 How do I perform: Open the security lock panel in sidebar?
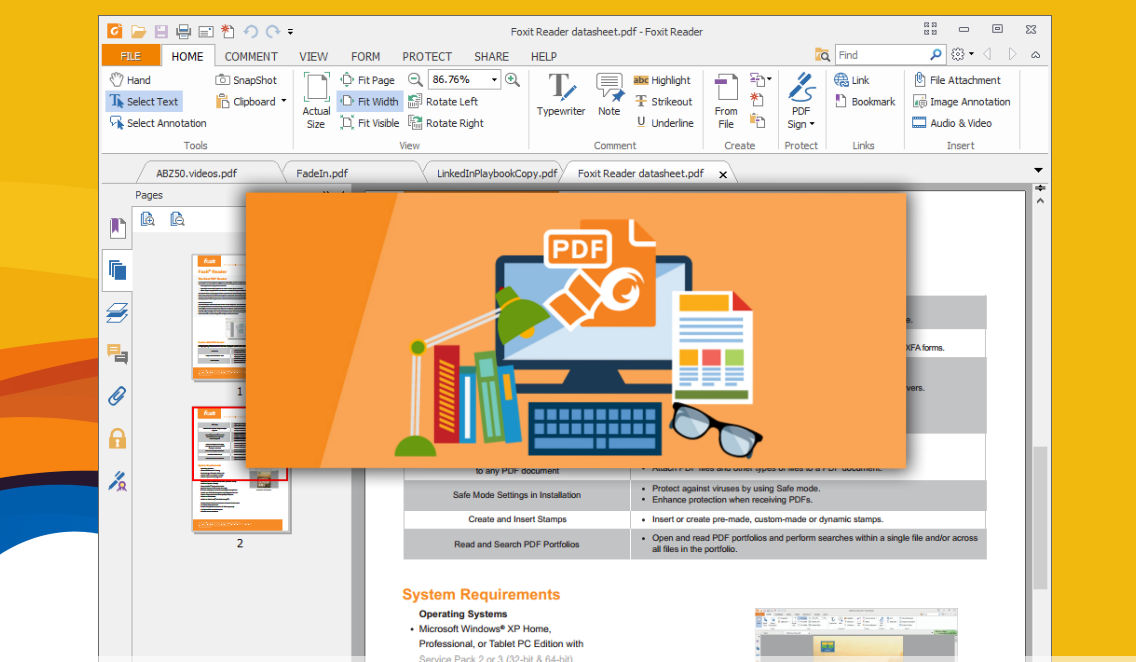117,438
